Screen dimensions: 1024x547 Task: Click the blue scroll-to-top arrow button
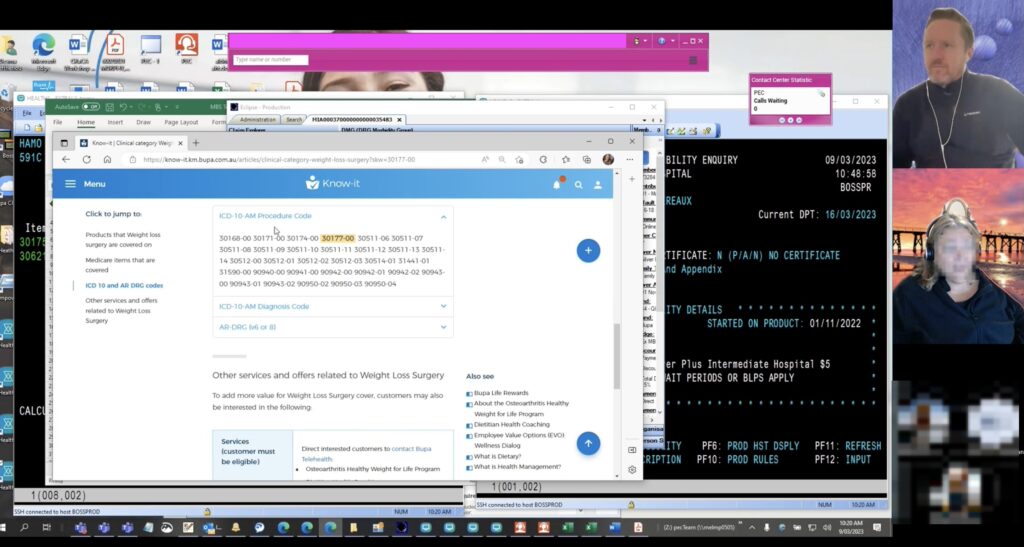pos(588,443)
